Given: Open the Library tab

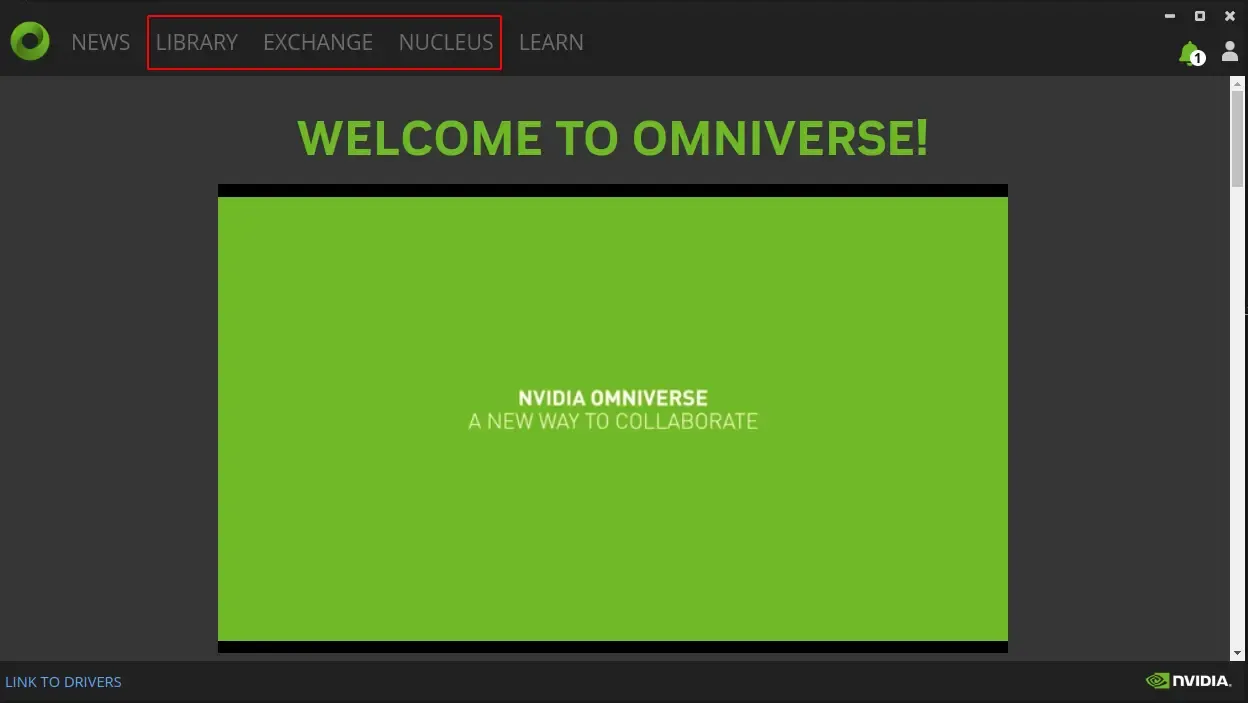Looking at the screenshot, I should coord(197,42).
